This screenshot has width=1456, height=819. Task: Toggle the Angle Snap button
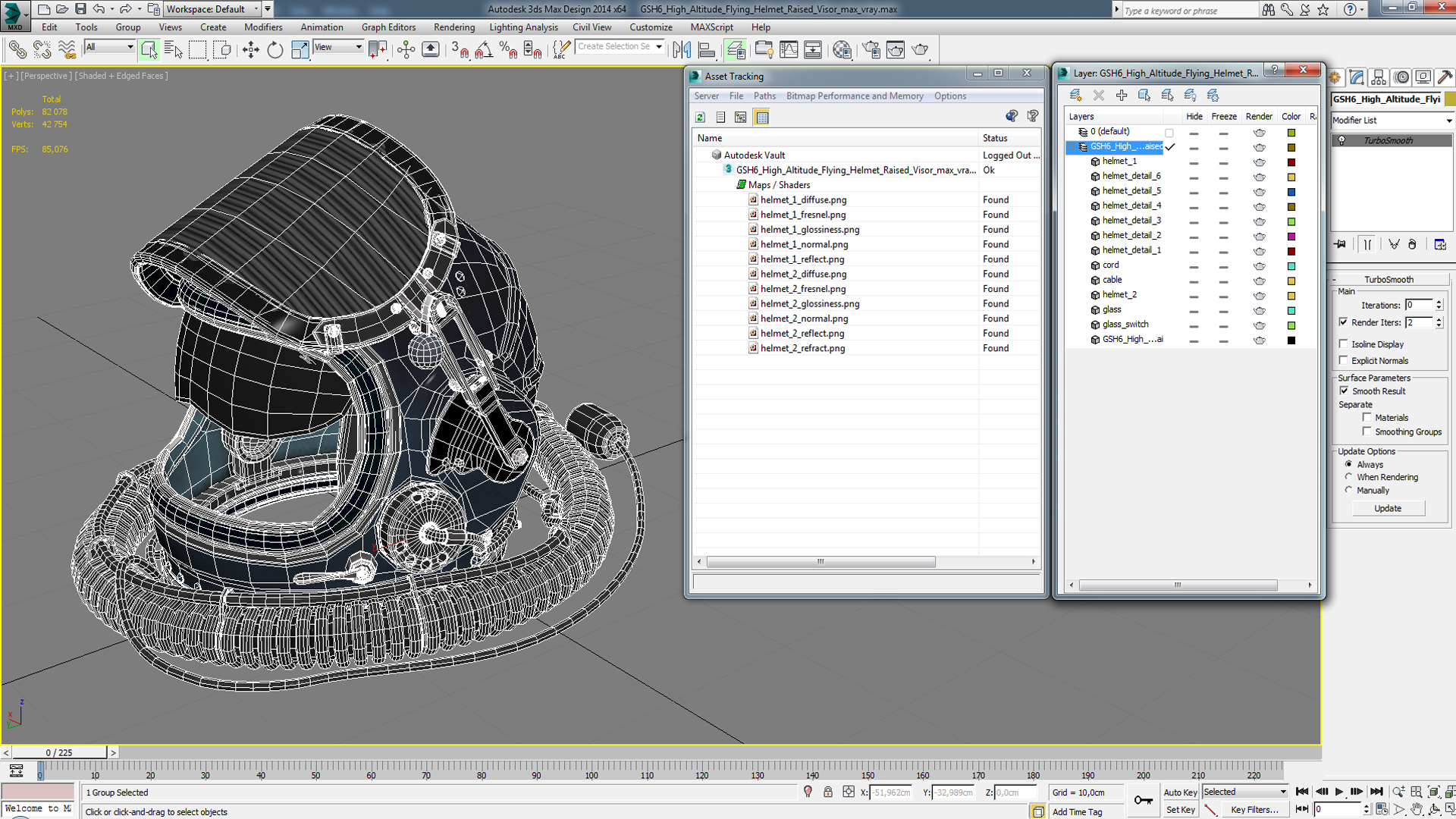484,50
